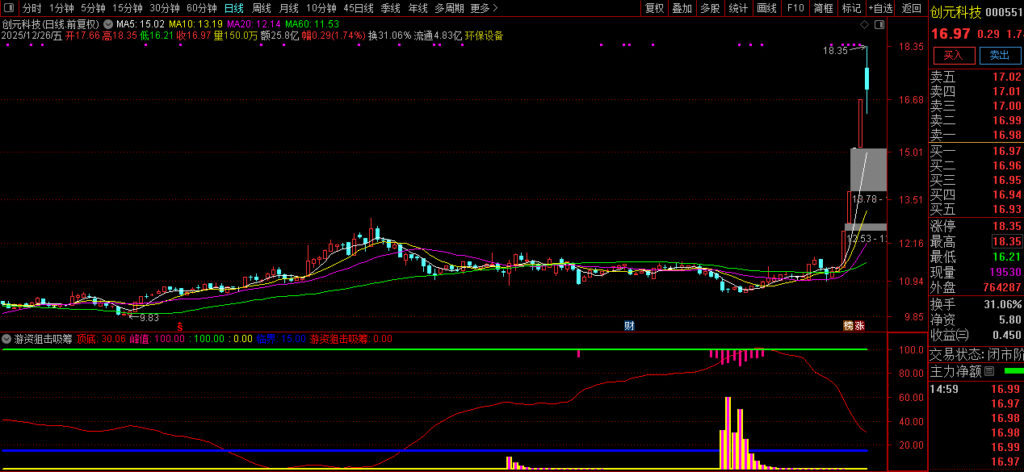Expand the 创元科技 main chart indicator dropdown
1024x472 pixels.
[107, 23]
